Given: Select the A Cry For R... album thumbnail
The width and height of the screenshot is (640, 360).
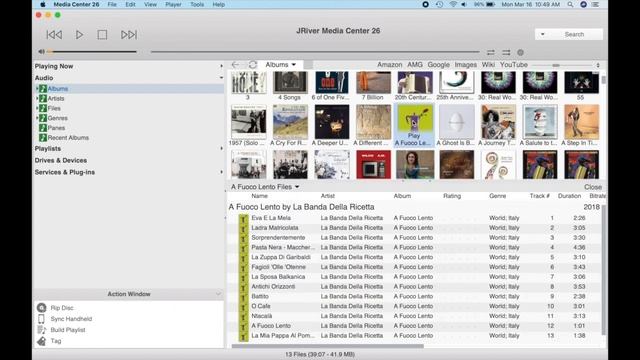Looking at the screenshot, I should click(290, 122).
